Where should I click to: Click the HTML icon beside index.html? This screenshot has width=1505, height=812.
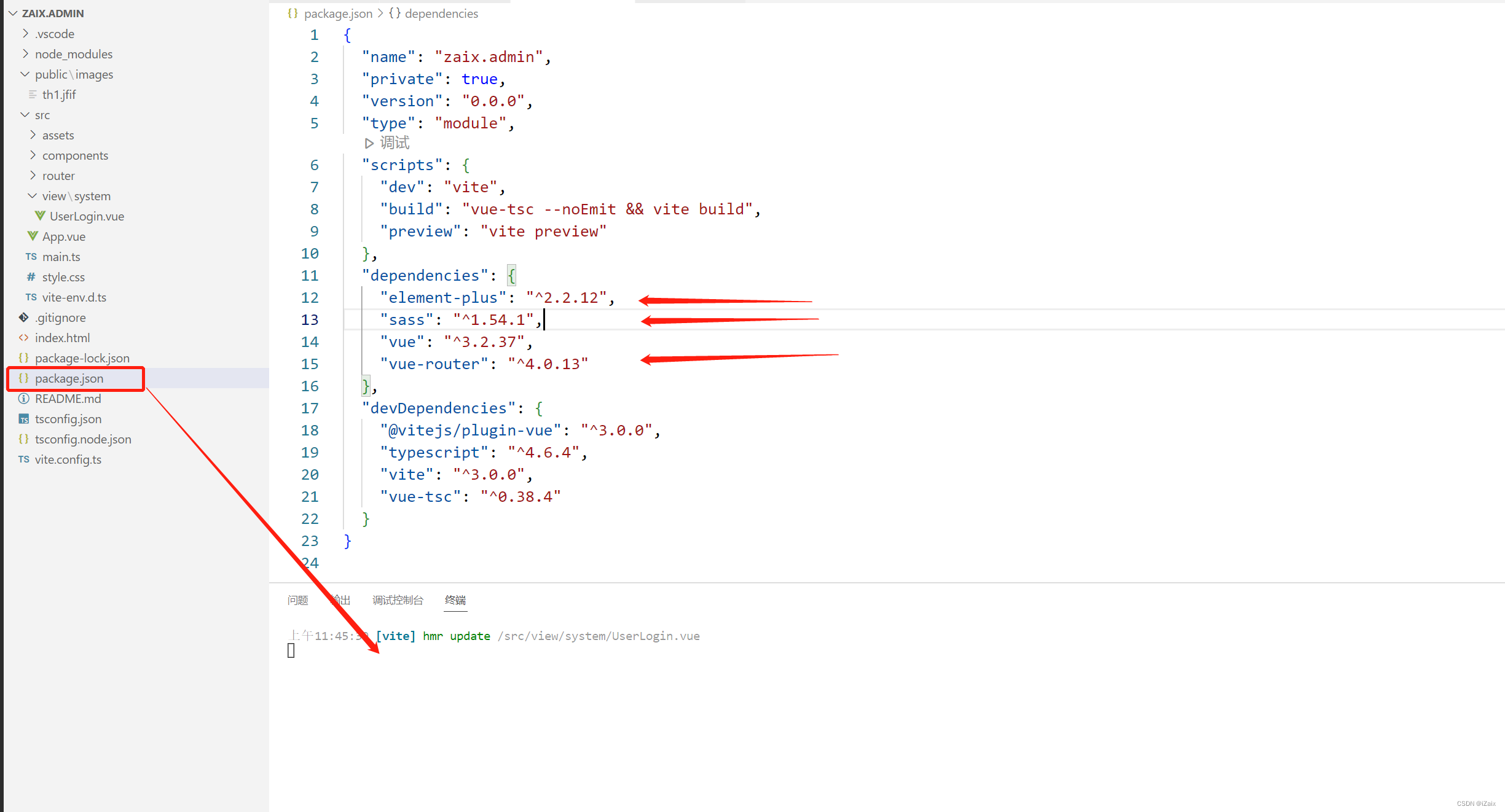(24, 337)
